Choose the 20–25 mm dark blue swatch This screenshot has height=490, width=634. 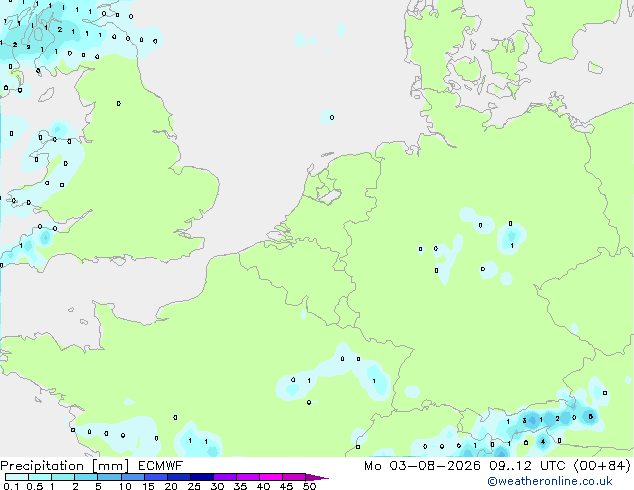[178, 477]
